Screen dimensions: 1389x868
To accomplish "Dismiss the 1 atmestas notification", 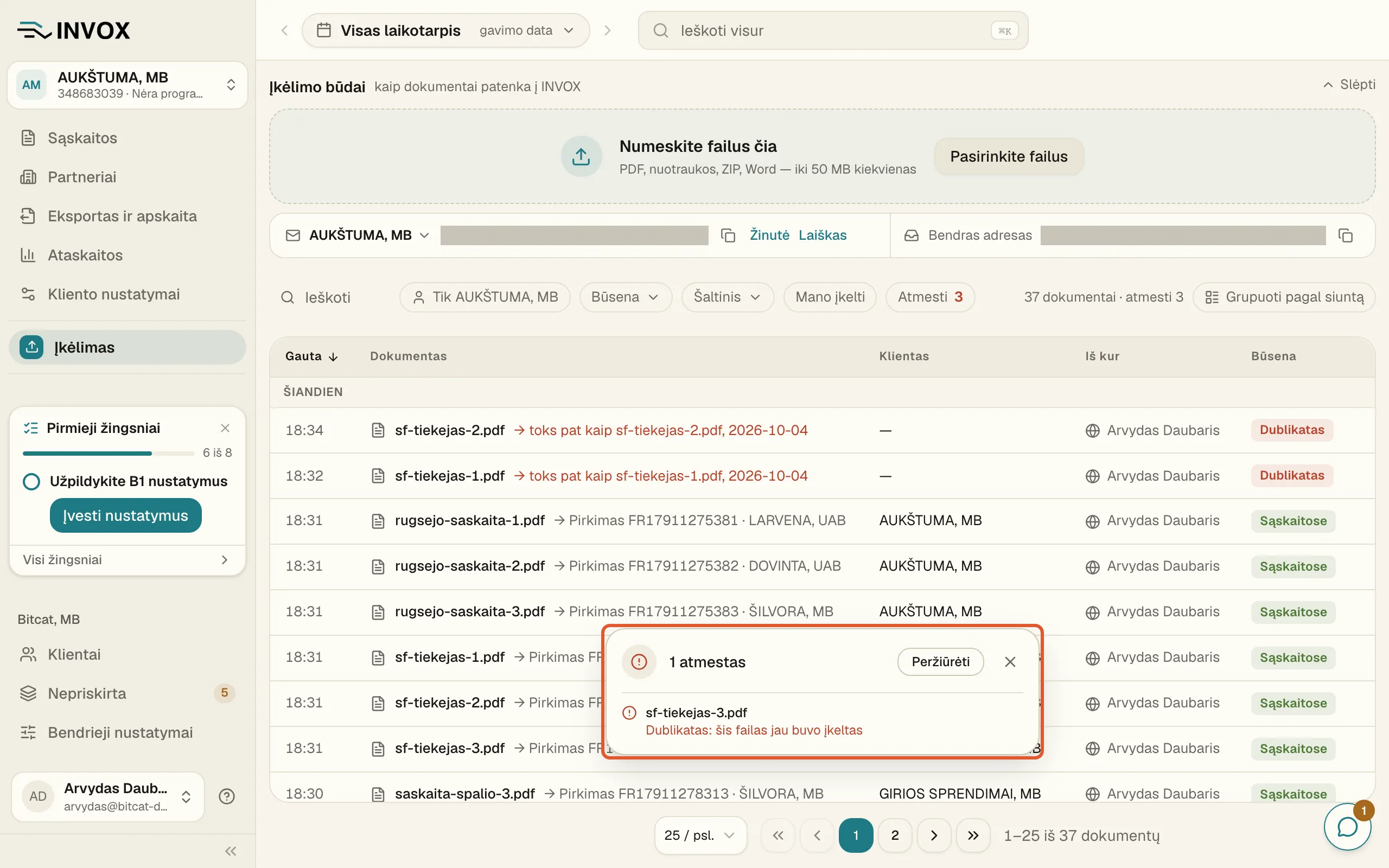I will [1010, 662].
